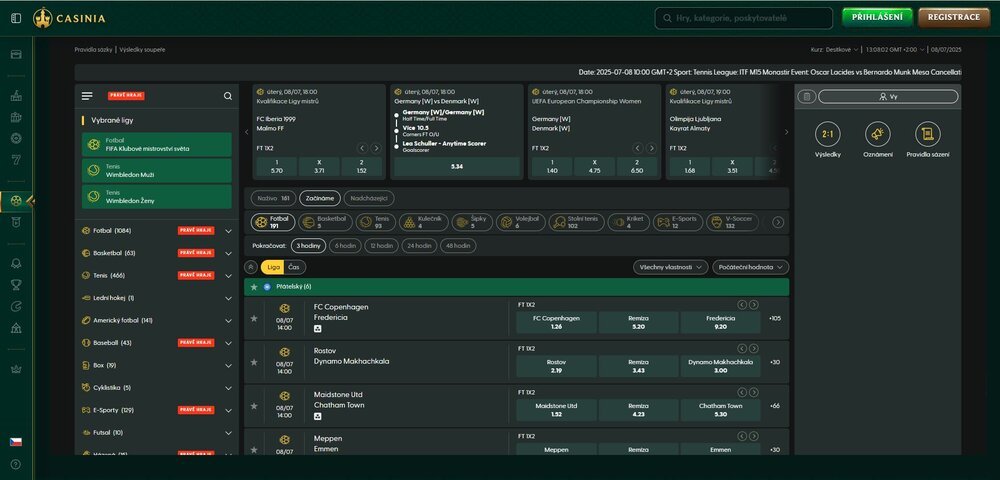Favorite the FC Copenhagen match star
Screen dimensions: 1000x480
[254, 318]
